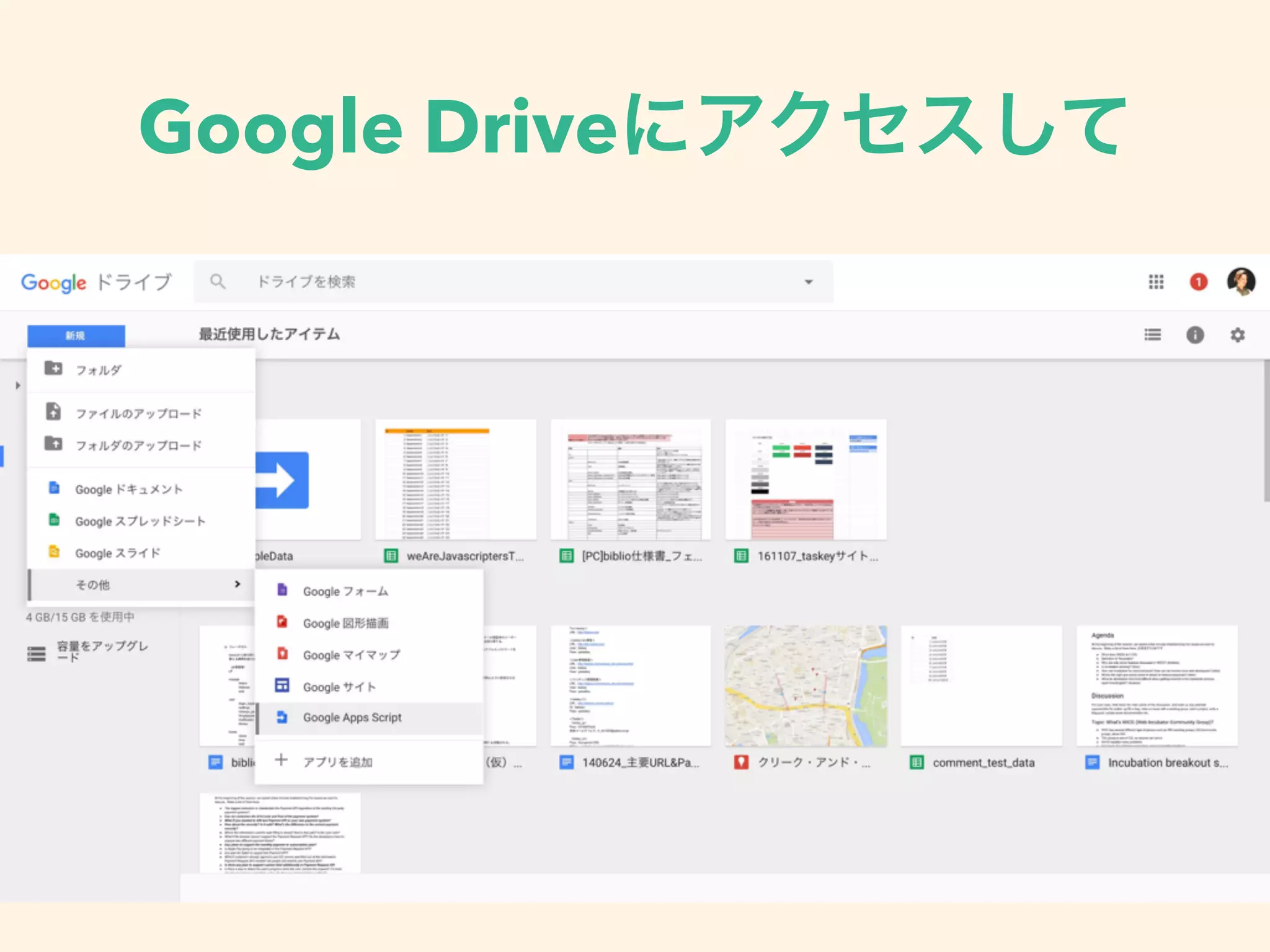Select Google スプレッドシート menu entry
The height and width of the screenshot is (952, 1270).
point(140,521)
